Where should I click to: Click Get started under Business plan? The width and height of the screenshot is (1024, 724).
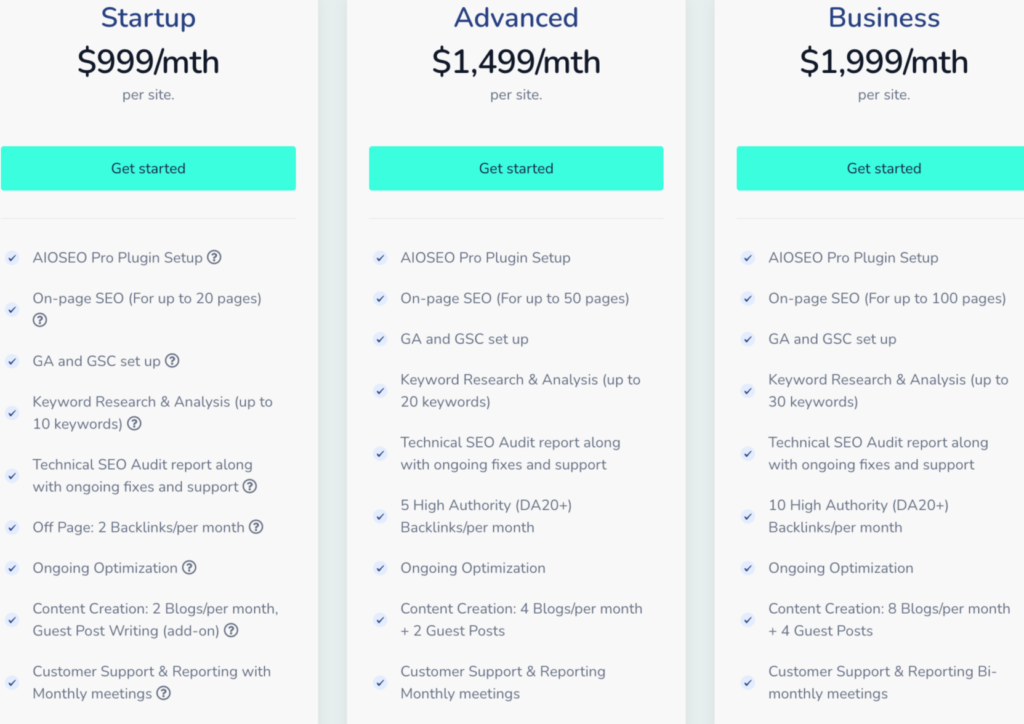884,168
